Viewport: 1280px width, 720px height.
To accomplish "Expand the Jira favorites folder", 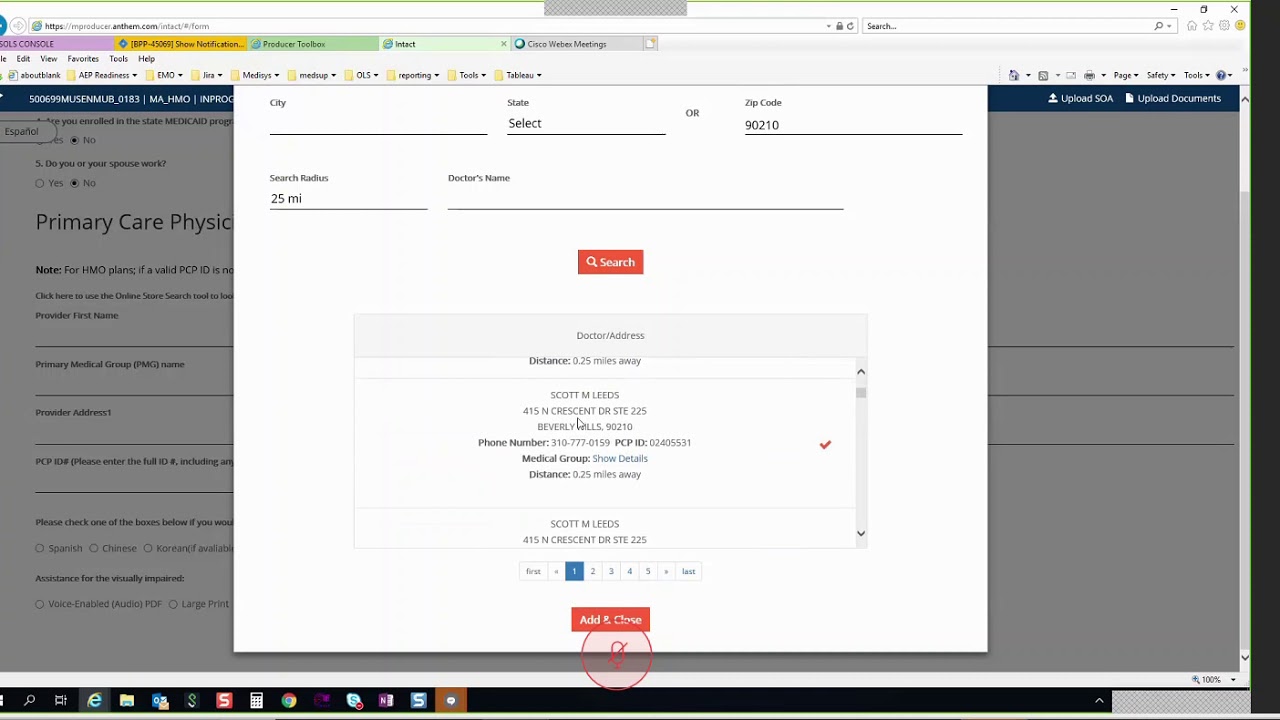I will (205, 75).
